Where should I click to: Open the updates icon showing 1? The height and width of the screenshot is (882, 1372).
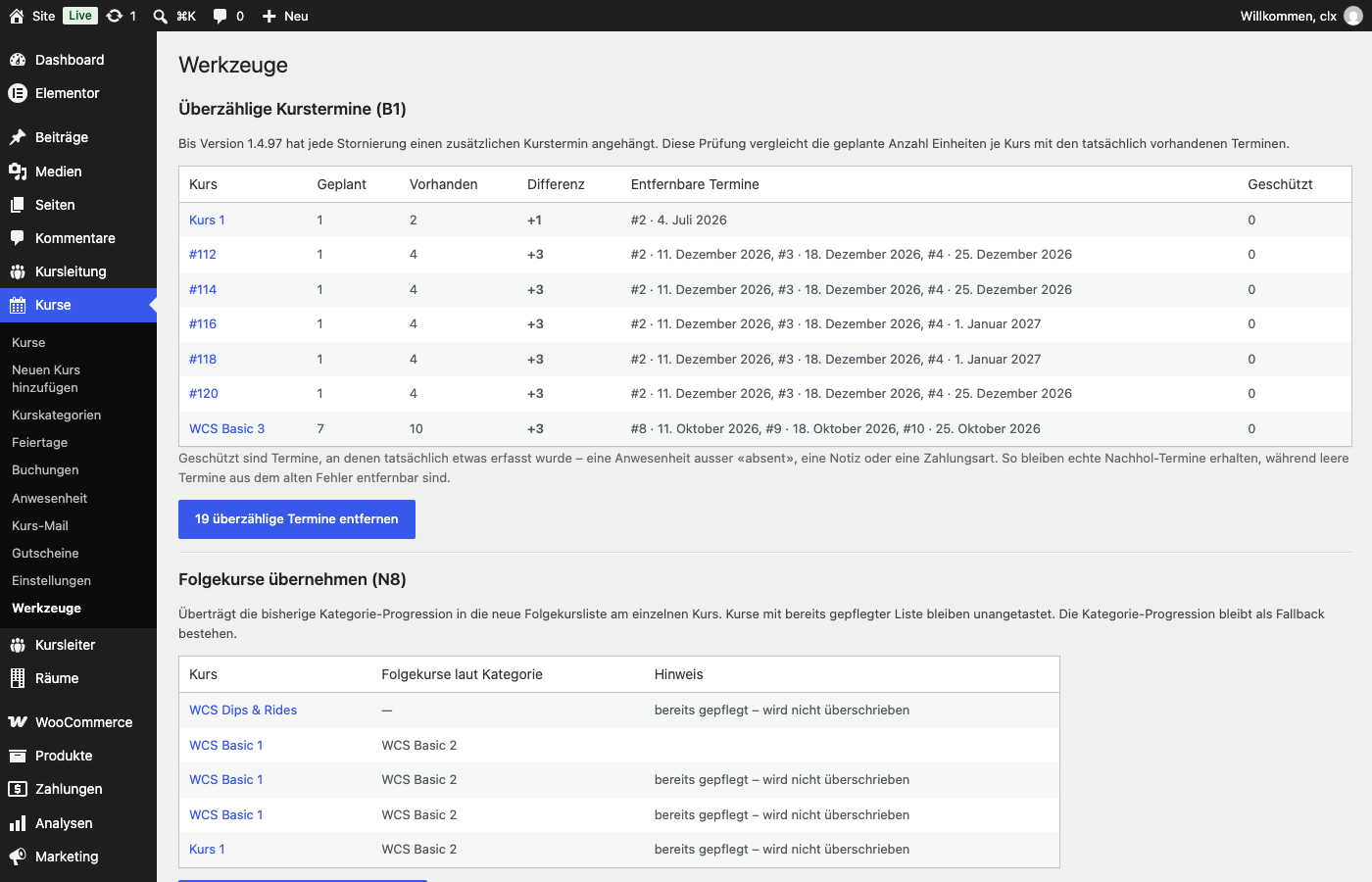click(115, 16)
